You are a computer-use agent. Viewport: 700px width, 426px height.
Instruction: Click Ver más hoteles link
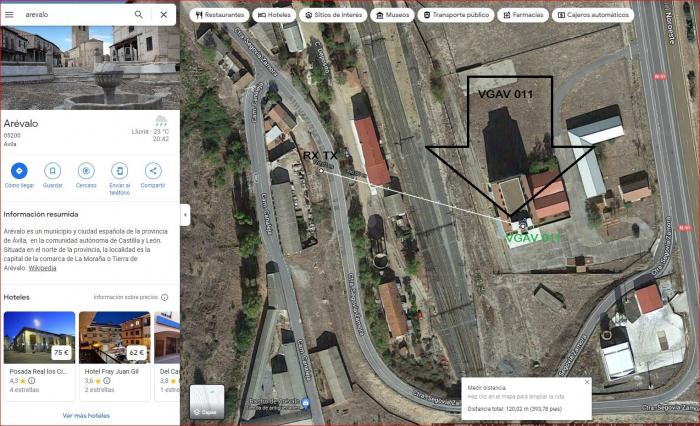[86, 415]
